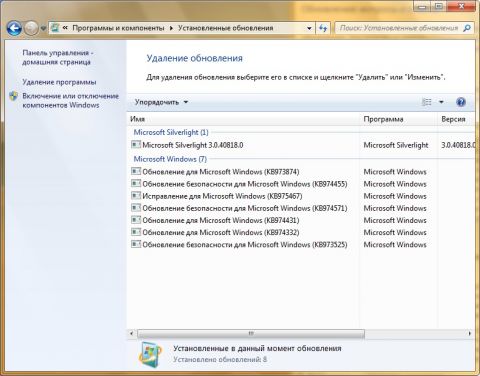Click 'Установленные обновления' breadcrumb

pos(225,28)
